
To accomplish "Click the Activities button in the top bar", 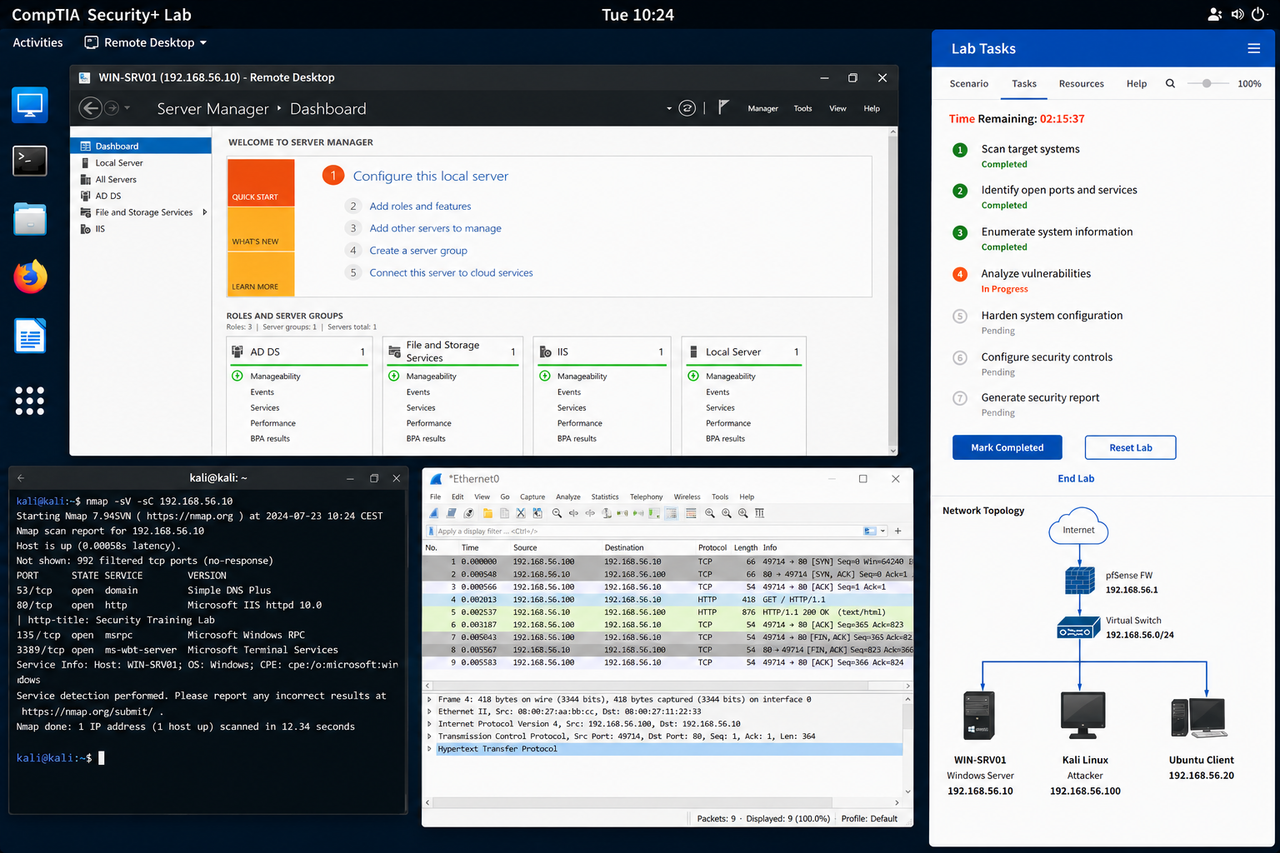I will 38,43.
